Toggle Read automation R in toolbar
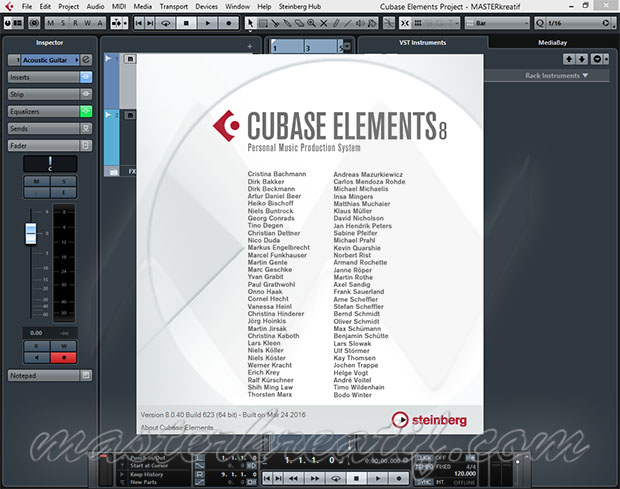The width and height of the screenshot is (620, 489). (75, 23)
